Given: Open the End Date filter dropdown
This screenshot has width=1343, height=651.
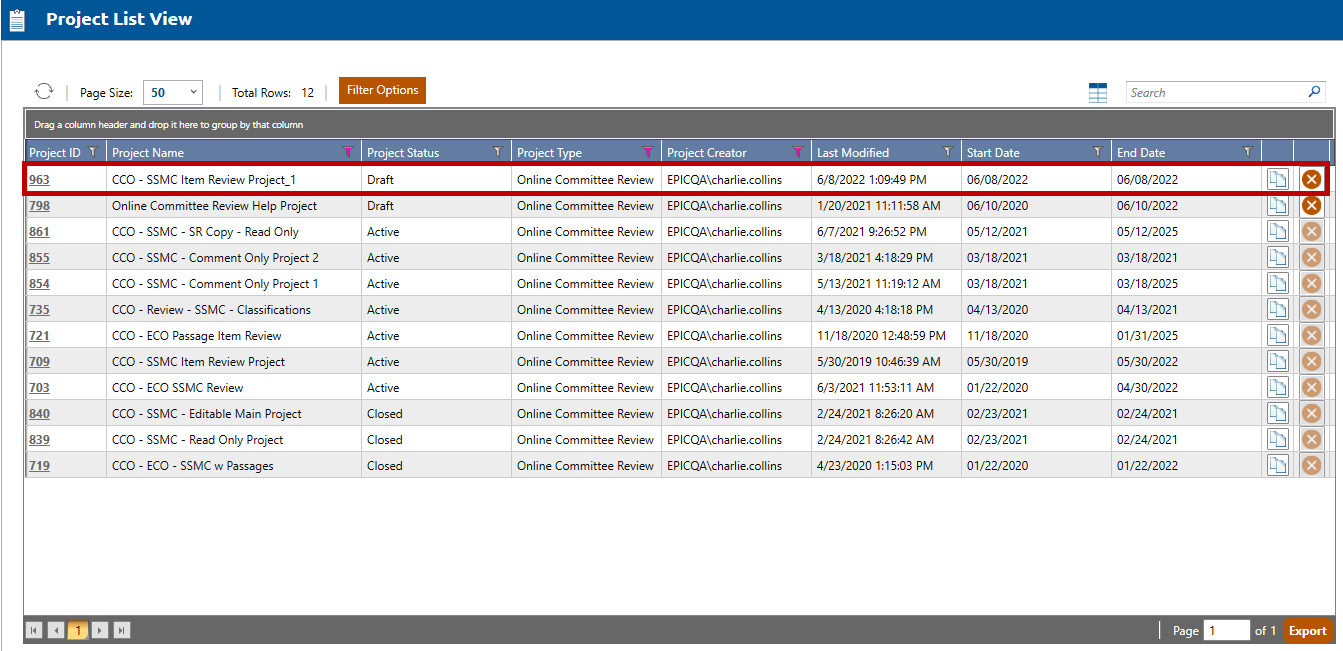Looking at the screenshot, I should [x=1247, y=152].
